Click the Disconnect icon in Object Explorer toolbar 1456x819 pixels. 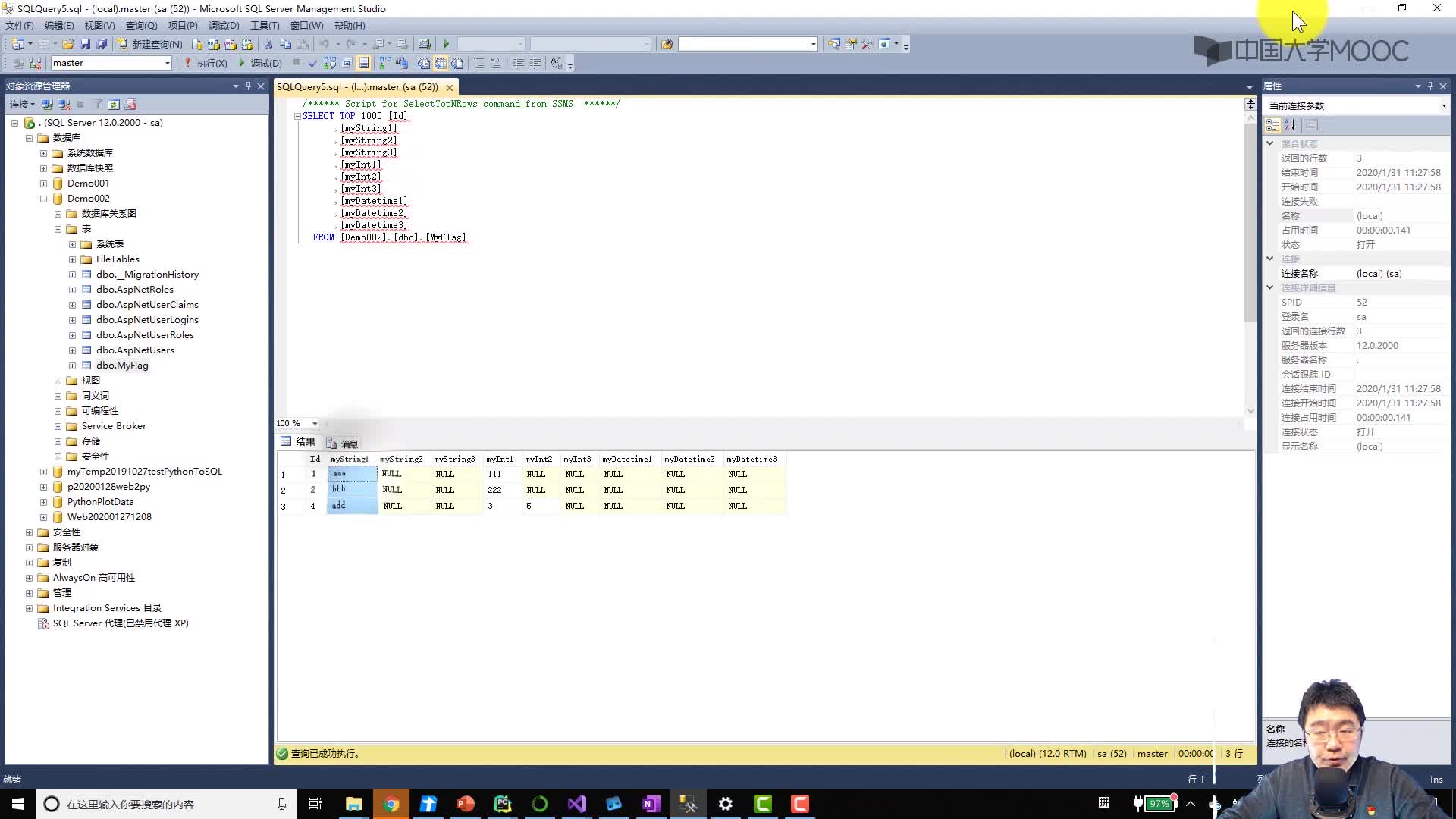coord(64,105)
